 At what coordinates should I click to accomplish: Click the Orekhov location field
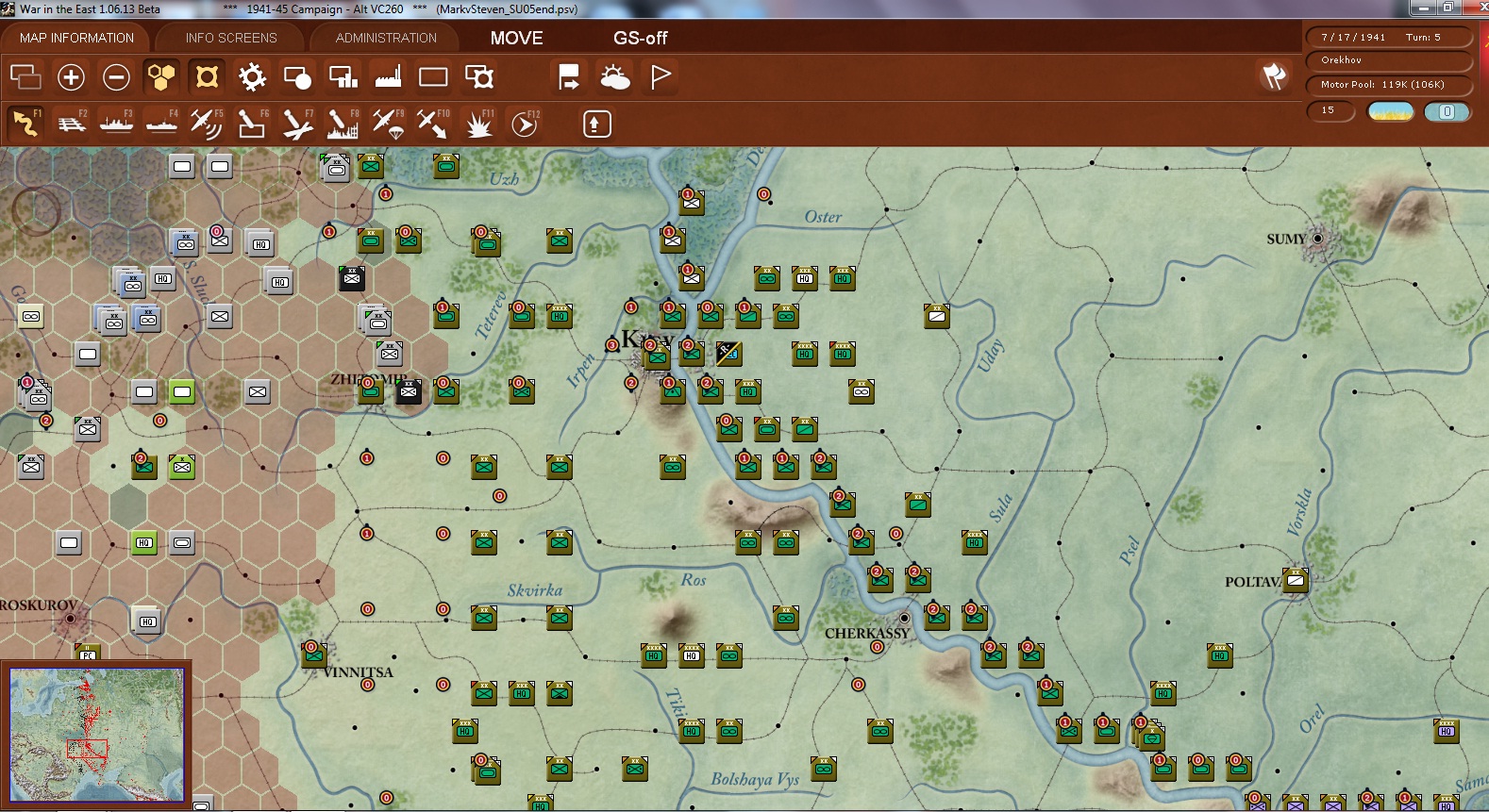pos(1389,60)
